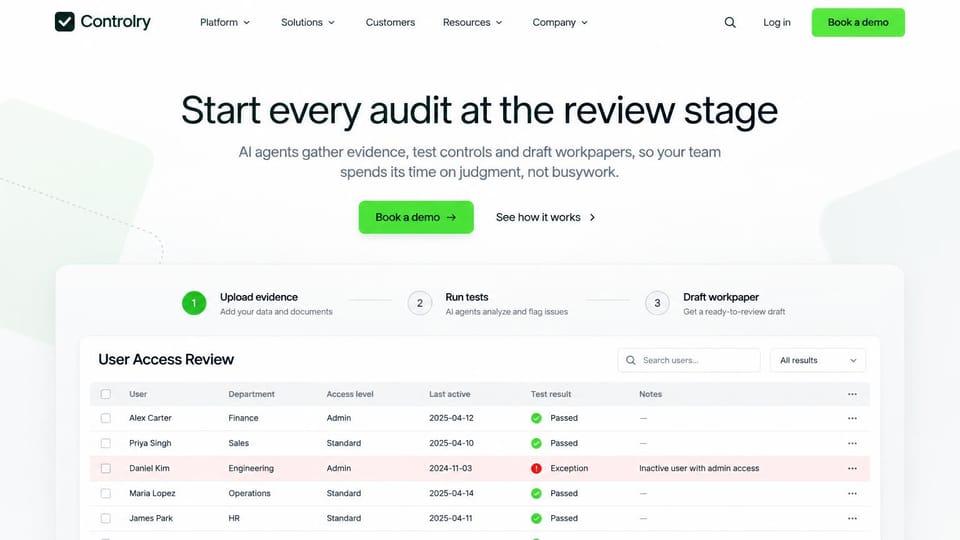Open the All results filter dropdown

818,361
